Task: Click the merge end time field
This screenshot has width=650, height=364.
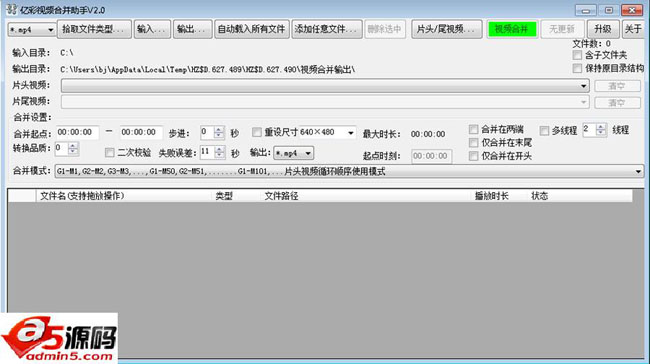Action: [x=141, y=133]
